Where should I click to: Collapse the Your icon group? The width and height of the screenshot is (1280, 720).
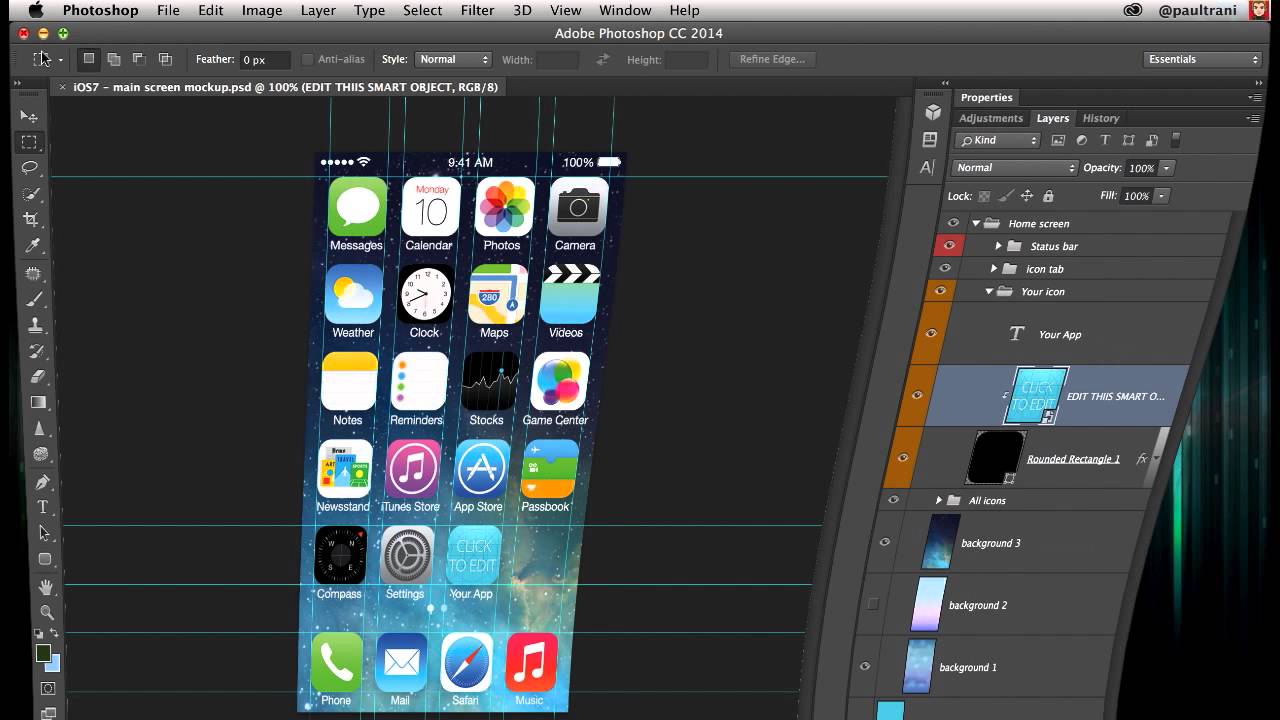pyautogui.click(x=989, y=291)
